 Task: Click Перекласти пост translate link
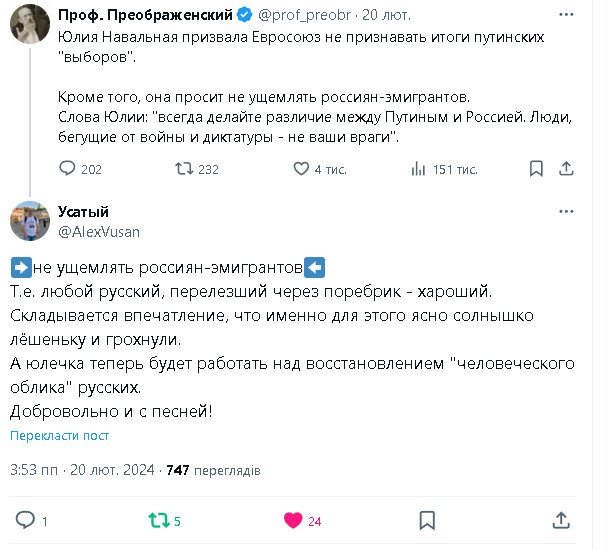(x=59, y=435)
